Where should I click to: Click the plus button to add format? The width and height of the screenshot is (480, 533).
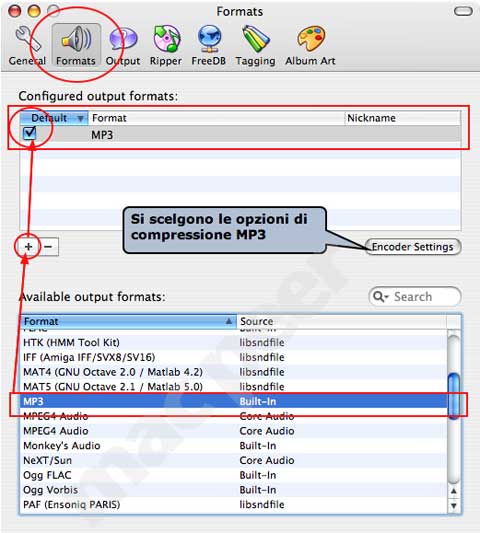click(x=29, y=247)
